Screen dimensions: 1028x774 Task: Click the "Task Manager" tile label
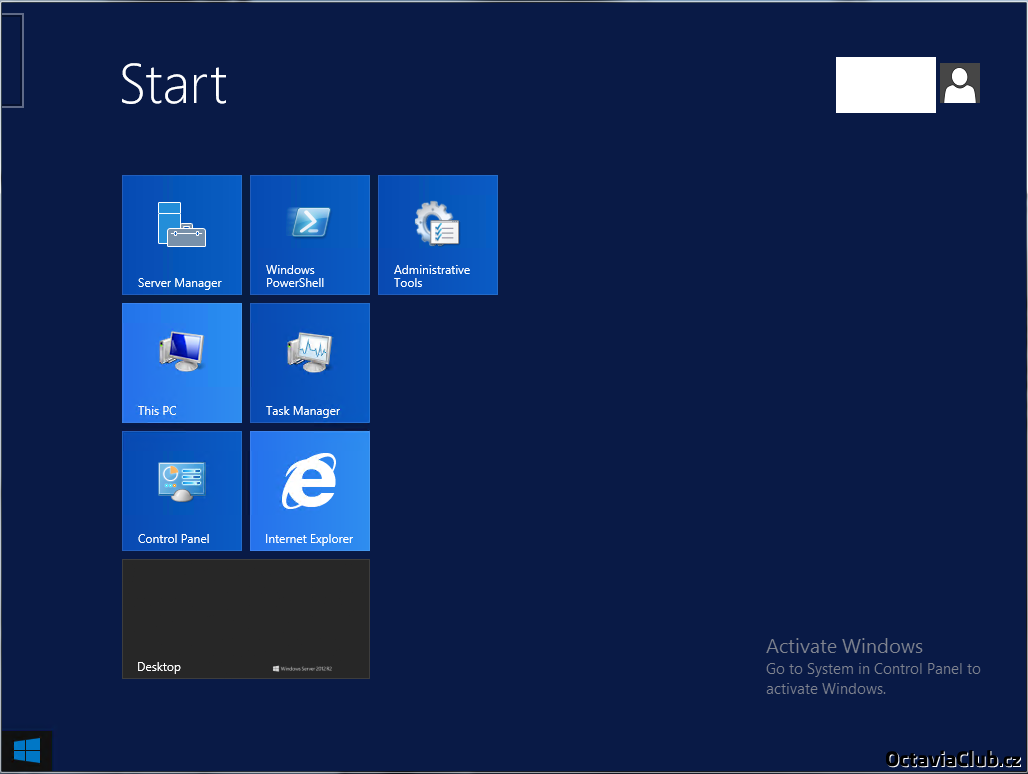(x=303, y=411)
